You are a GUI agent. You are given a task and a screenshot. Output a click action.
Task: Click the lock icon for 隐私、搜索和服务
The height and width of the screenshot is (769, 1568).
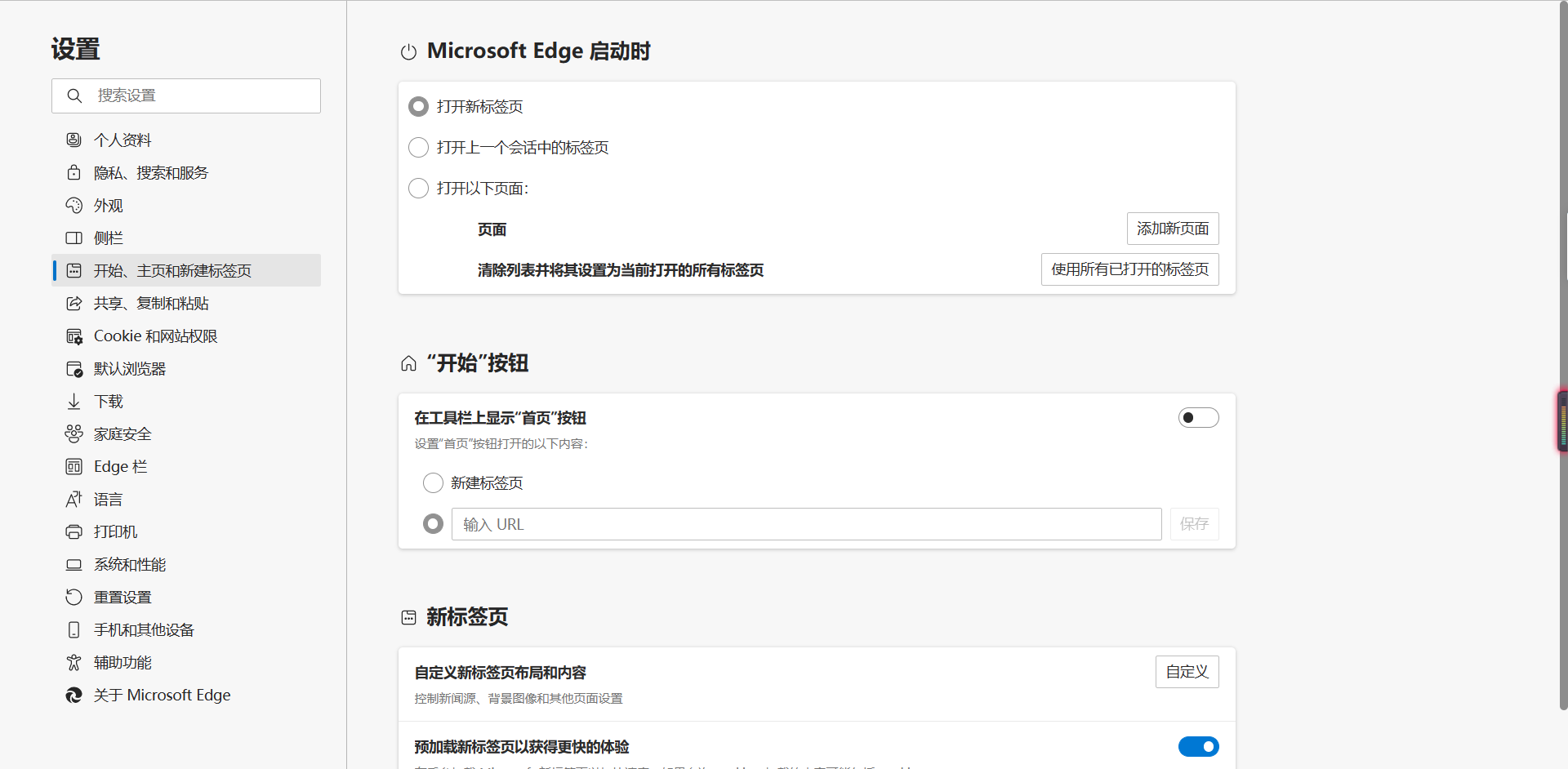pos(73,172)
